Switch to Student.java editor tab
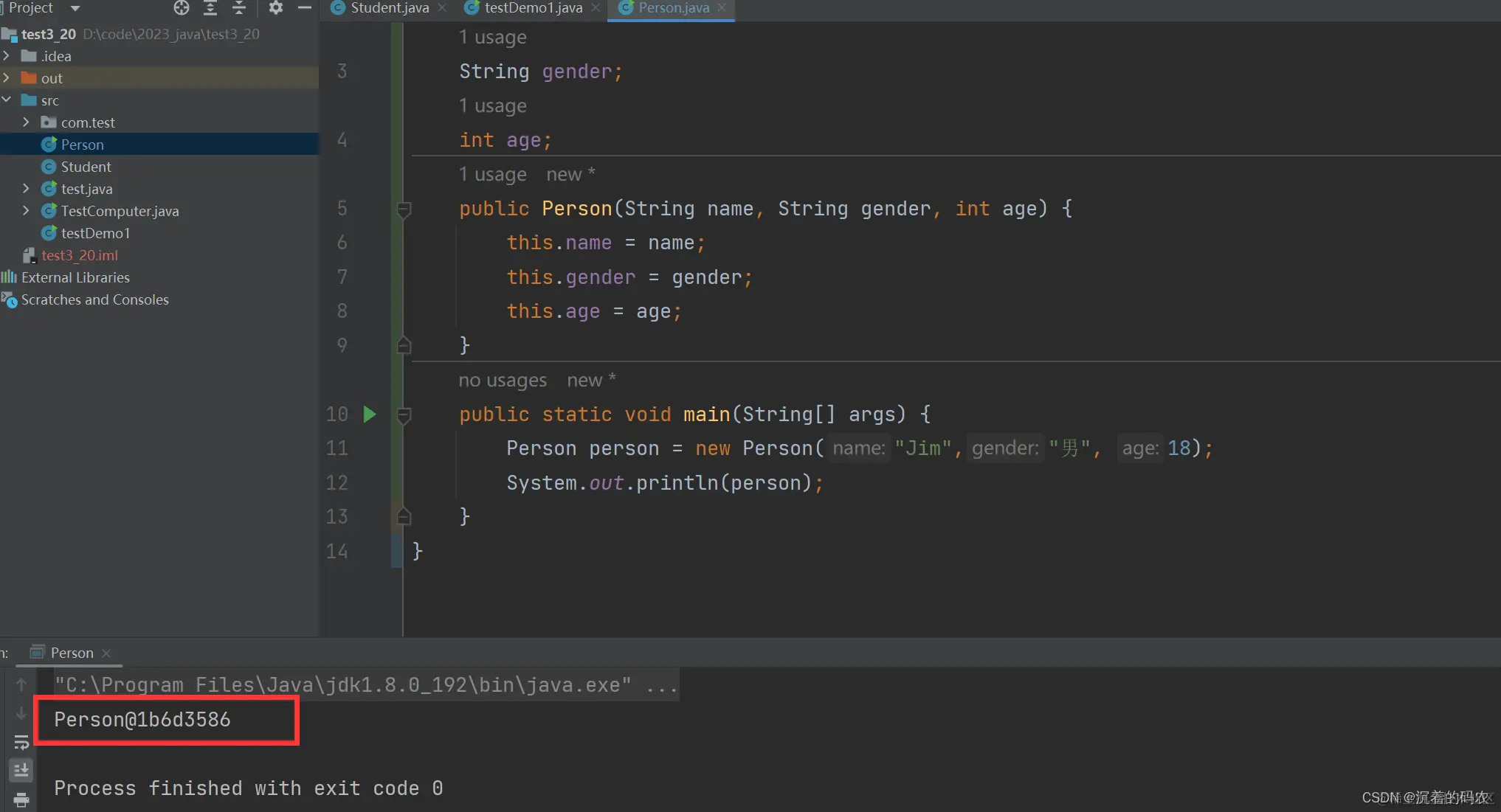Screen dimensions: 1501x812 (389, 8)
